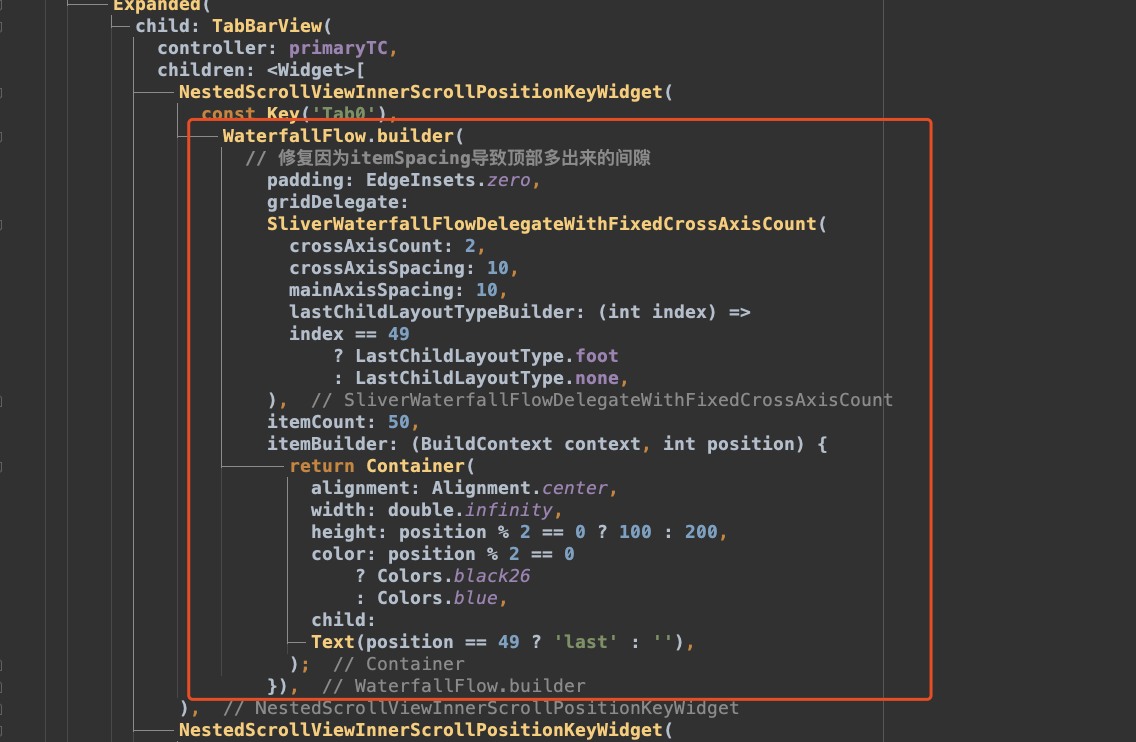This screenshot has height=742, width=1136.
Task: Select double.infinity value
Action: pyautogui.click(x=470, y=510)
